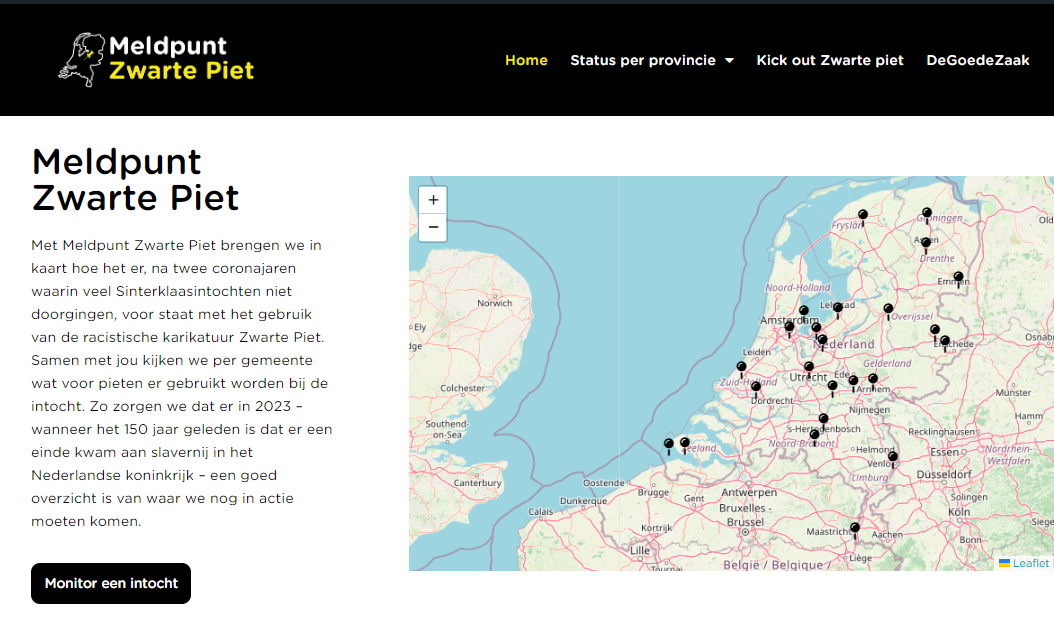This screenshot has height=618, width=1054.
Task: Select the map pin beside Overijssel label
Action: pos(888,310)
